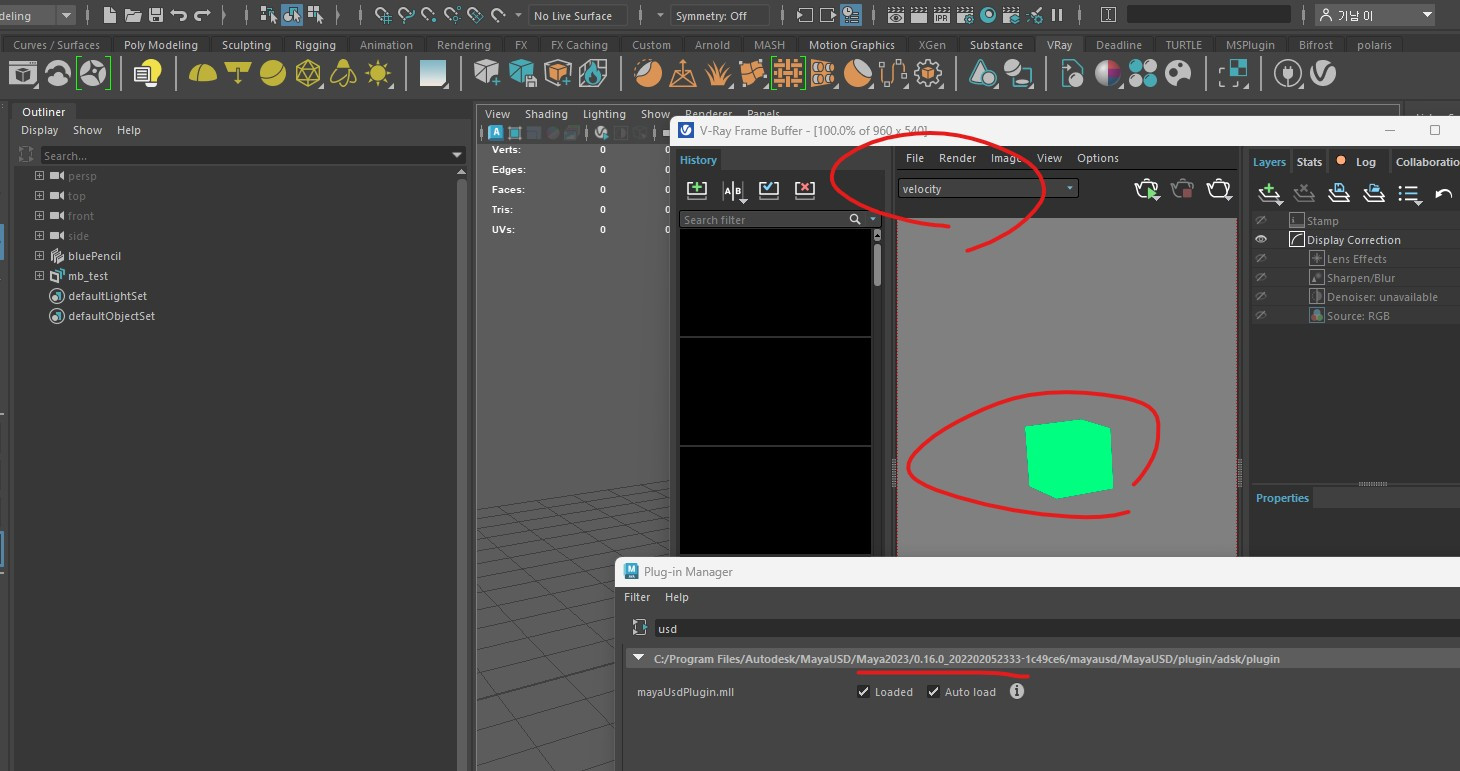Viewport: 1460px width, 771px height.
Task: Redo action in Maya toolbar
Action: point(202,15)
